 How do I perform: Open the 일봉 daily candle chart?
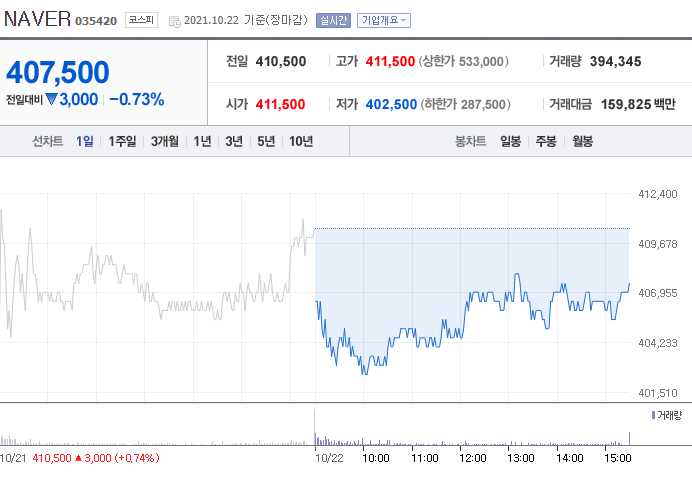click(x=511, y=141)
